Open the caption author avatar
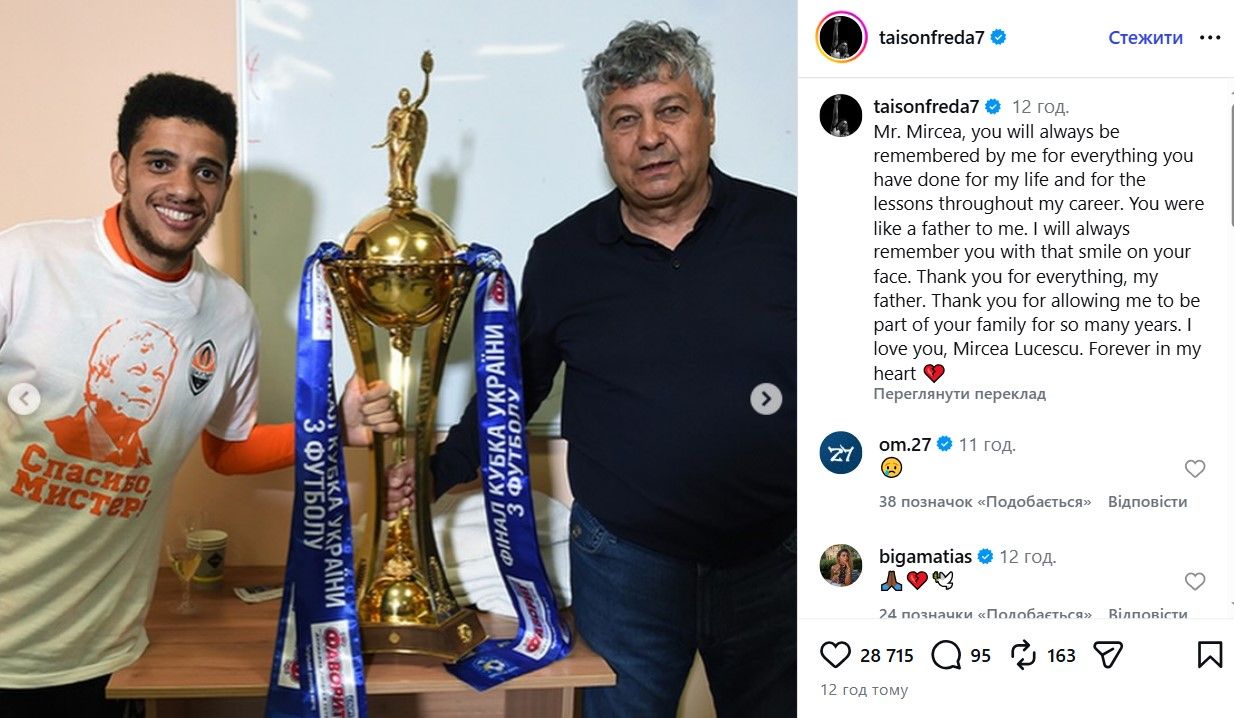The width and height of the screenshot is (1234, 718). coord(841,115)
